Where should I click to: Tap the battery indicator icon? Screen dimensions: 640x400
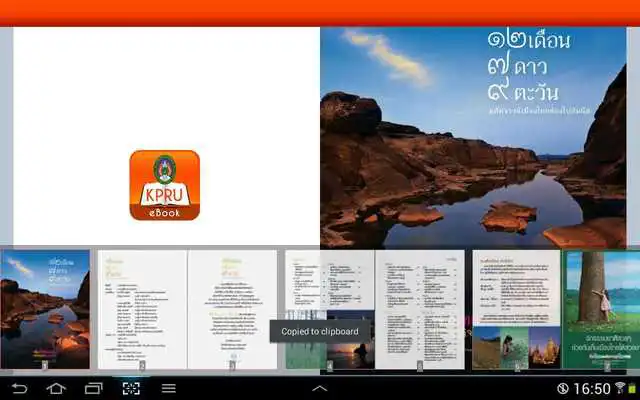point(632,388)
